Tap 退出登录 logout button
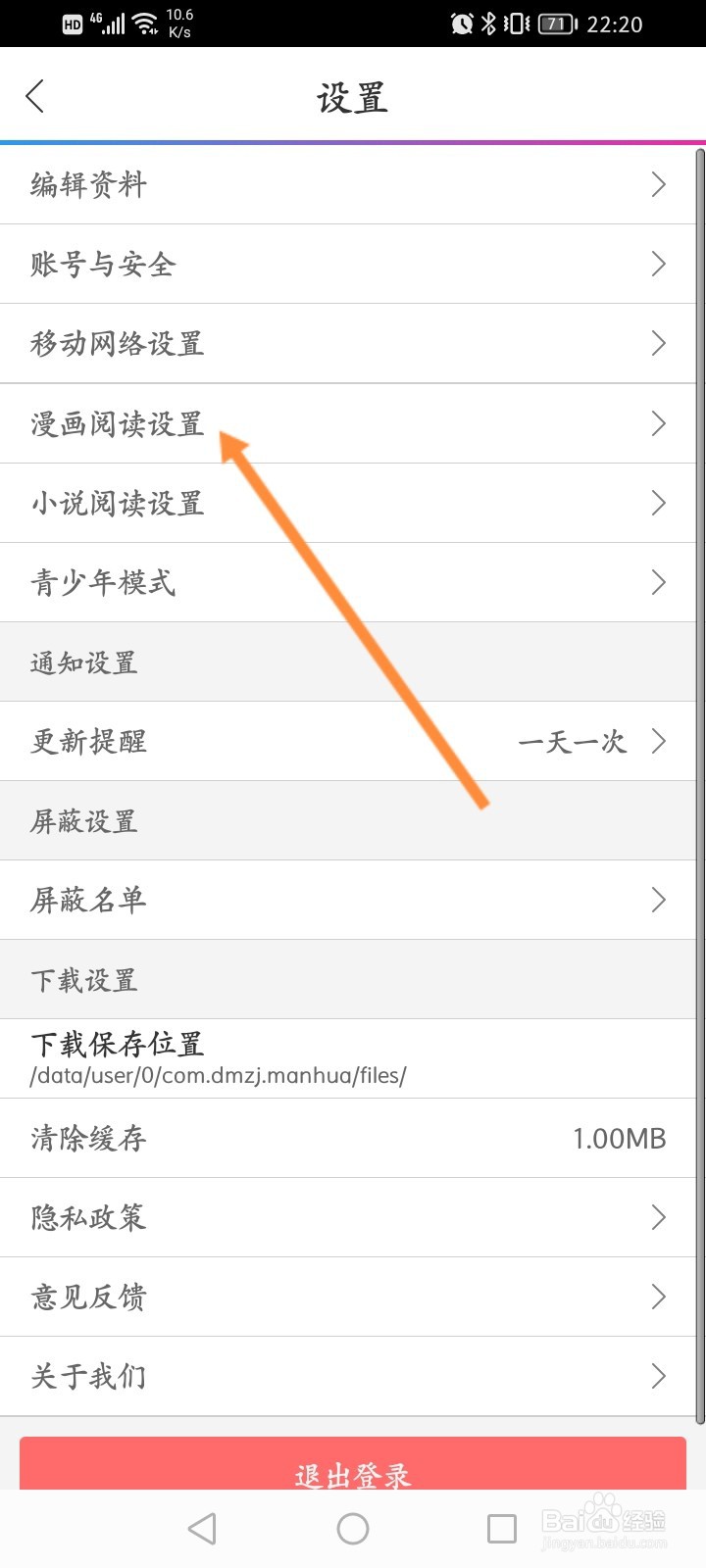 [353, 1464]
